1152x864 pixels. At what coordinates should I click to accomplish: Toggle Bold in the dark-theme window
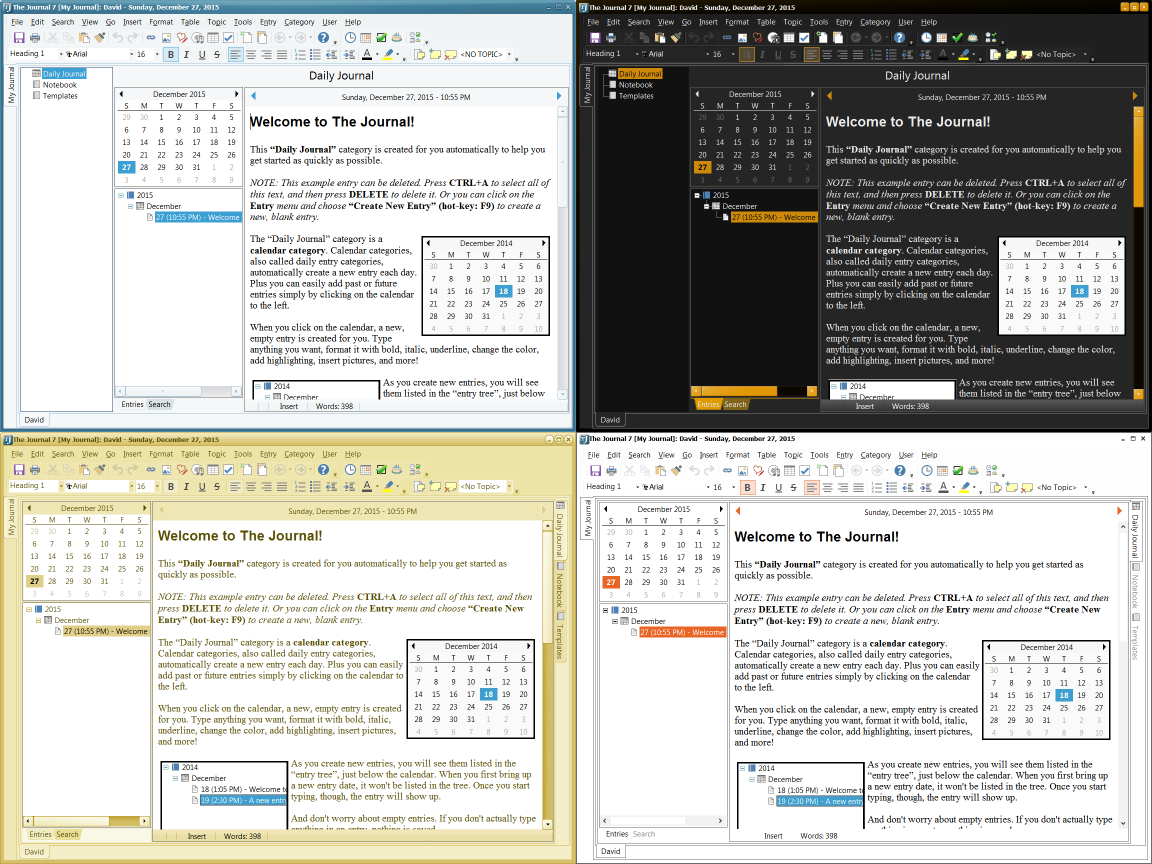(x=746, y=54)
